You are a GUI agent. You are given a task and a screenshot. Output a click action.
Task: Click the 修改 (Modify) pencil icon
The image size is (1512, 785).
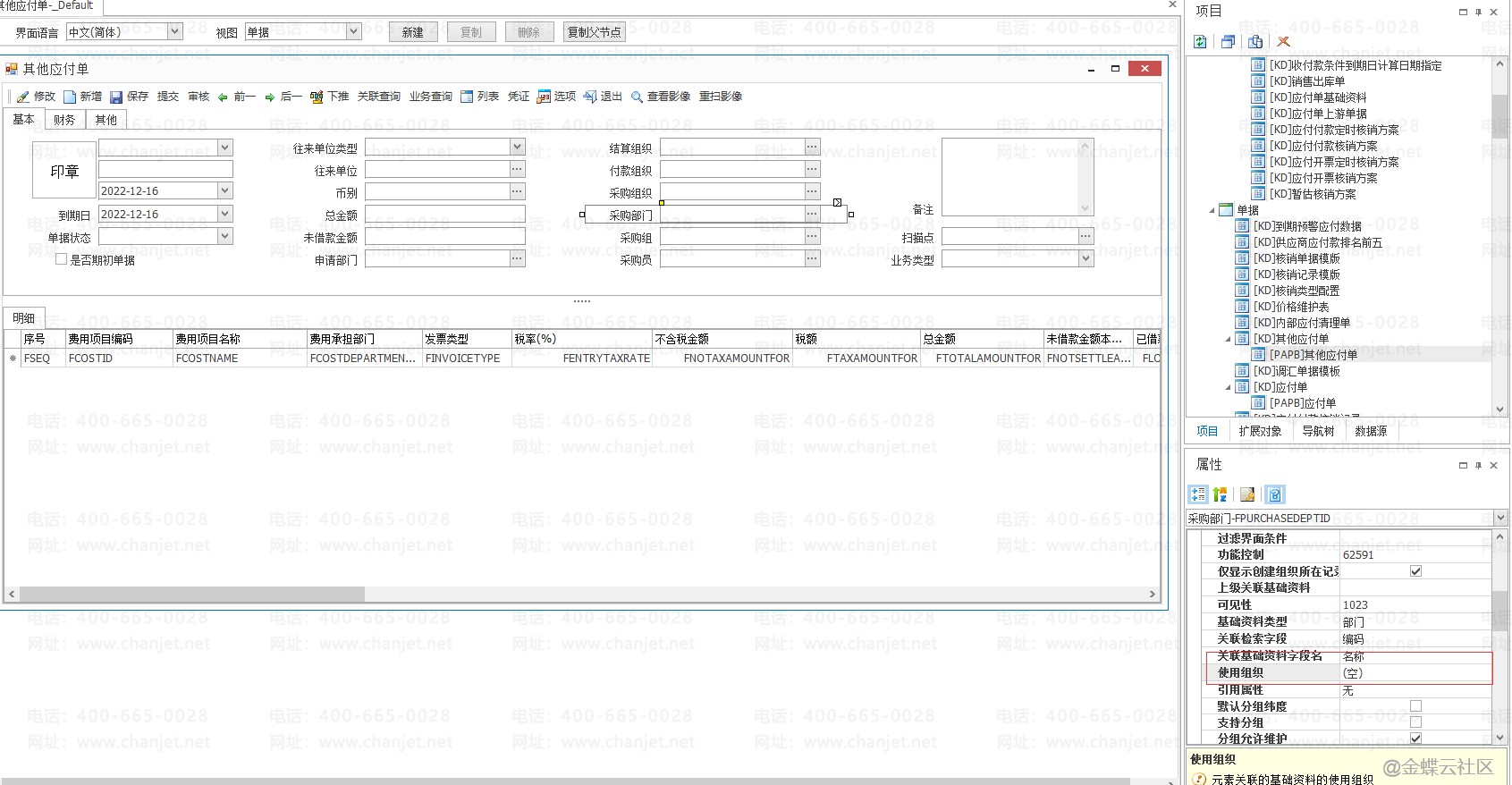pos(23,97)
